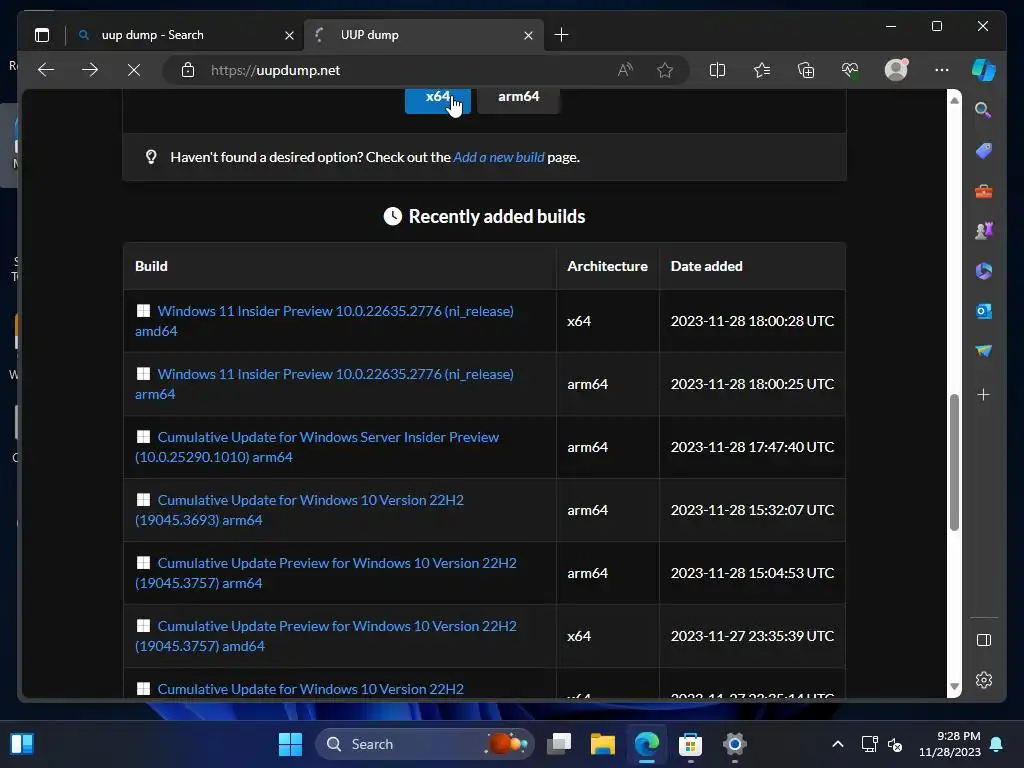Click the date 2023-11-28 17:47:40 UTC
1024x768 pixels.
[752, 447]
